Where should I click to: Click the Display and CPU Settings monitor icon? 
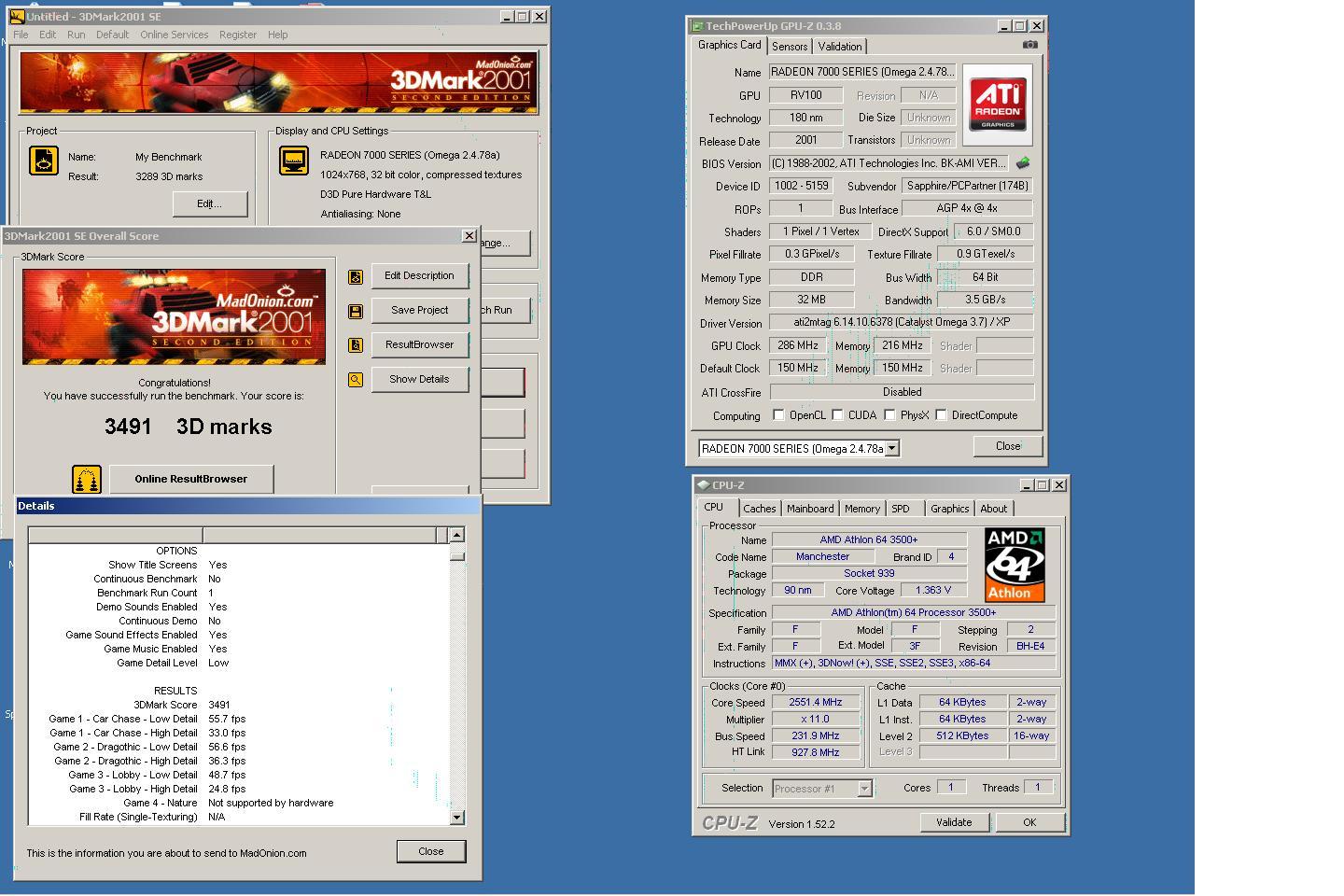294,161
